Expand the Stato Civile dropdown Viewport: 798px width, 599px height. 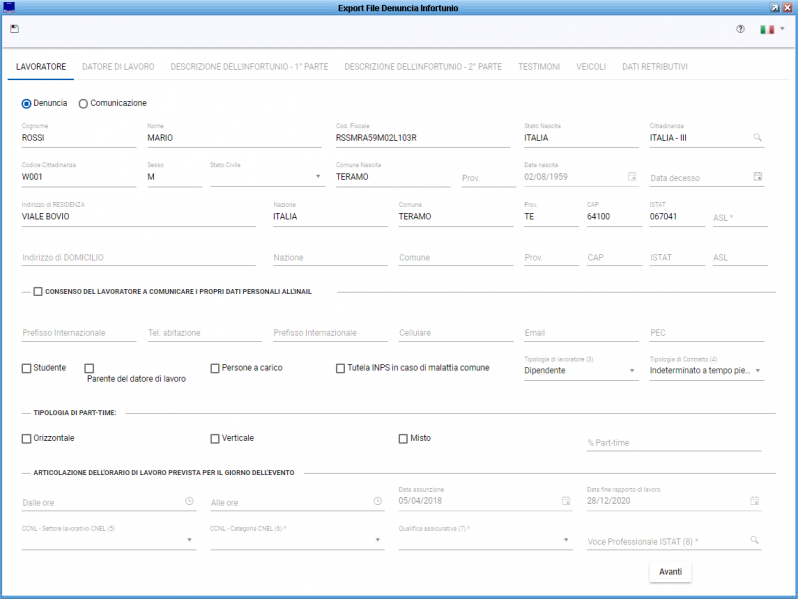(x=318, y=177)
